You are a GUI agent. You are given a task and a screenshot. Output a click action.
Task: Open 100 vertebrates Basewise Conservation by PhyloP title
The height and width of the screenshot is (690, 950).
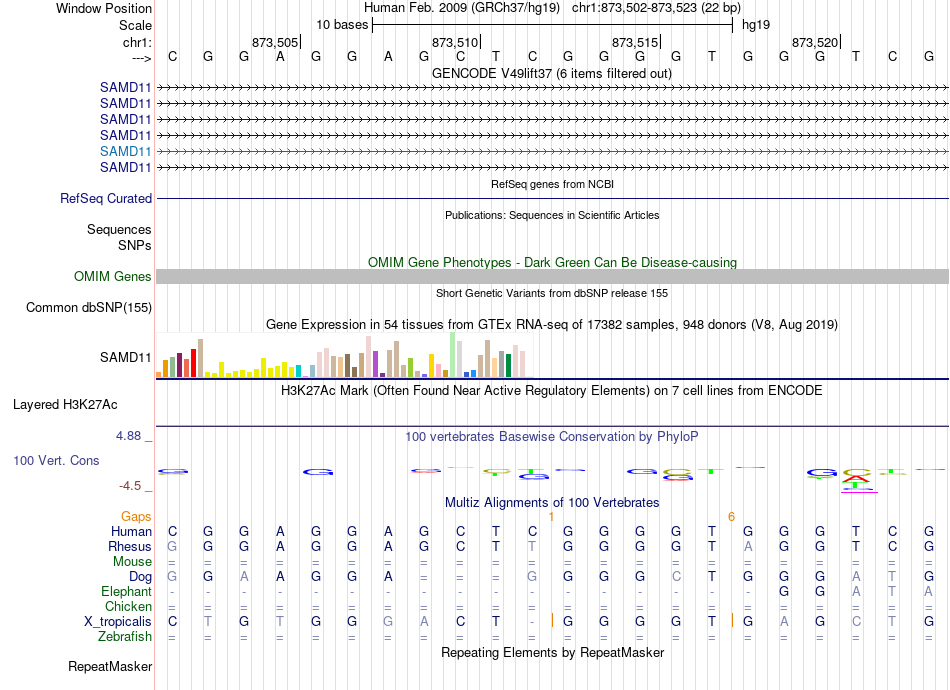tap(552, 436)
